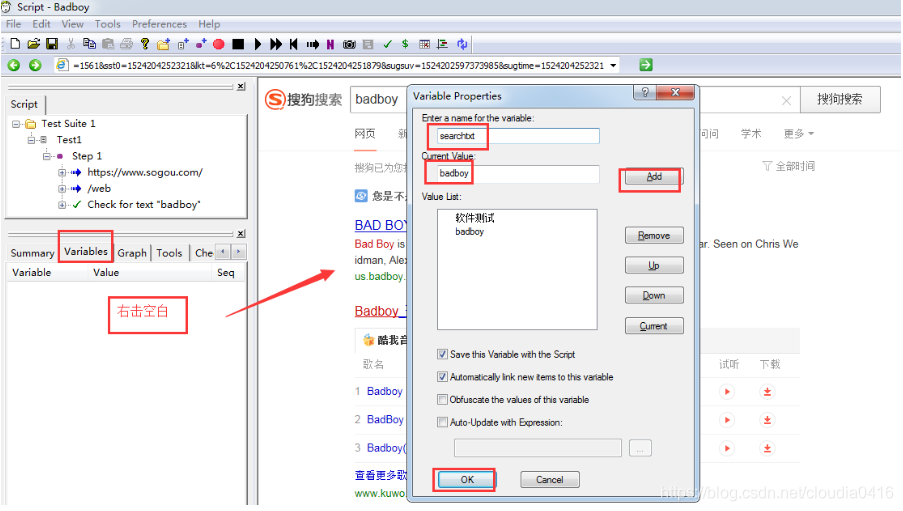Open the View menu
The image size is (903, 511).
point(73,24)
